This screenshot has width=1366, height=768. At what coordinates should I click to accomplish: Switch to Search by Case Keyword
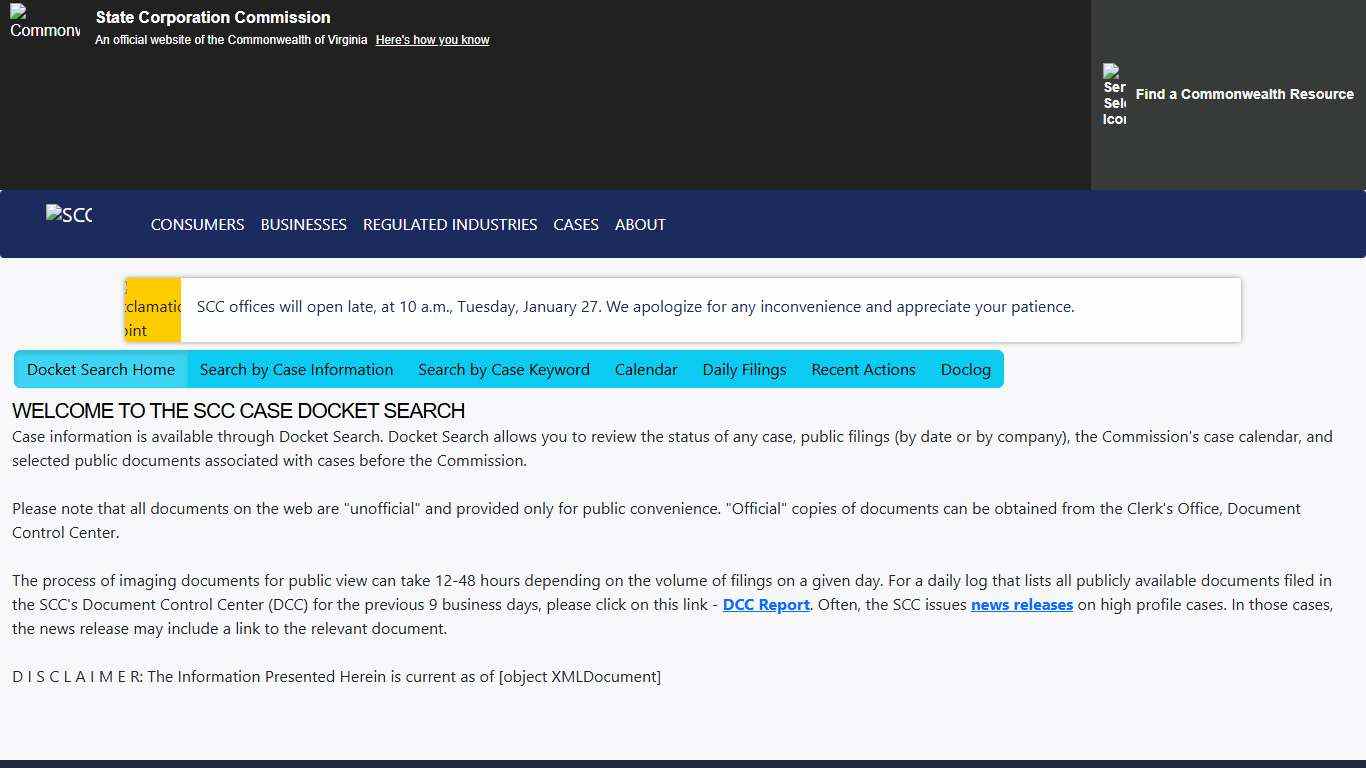tap(504, 369)
